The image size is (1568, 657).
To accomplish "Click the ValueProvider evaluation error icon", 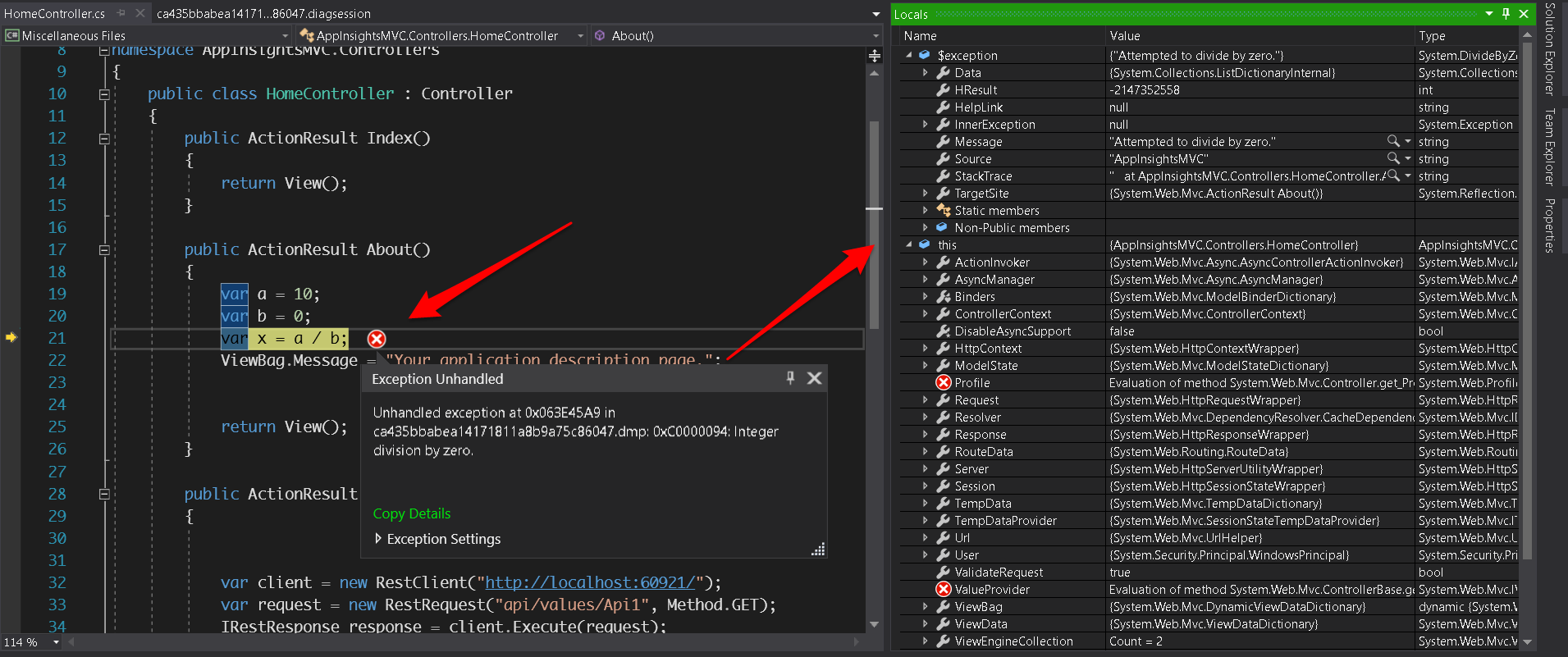I will (x=944, y=589).
